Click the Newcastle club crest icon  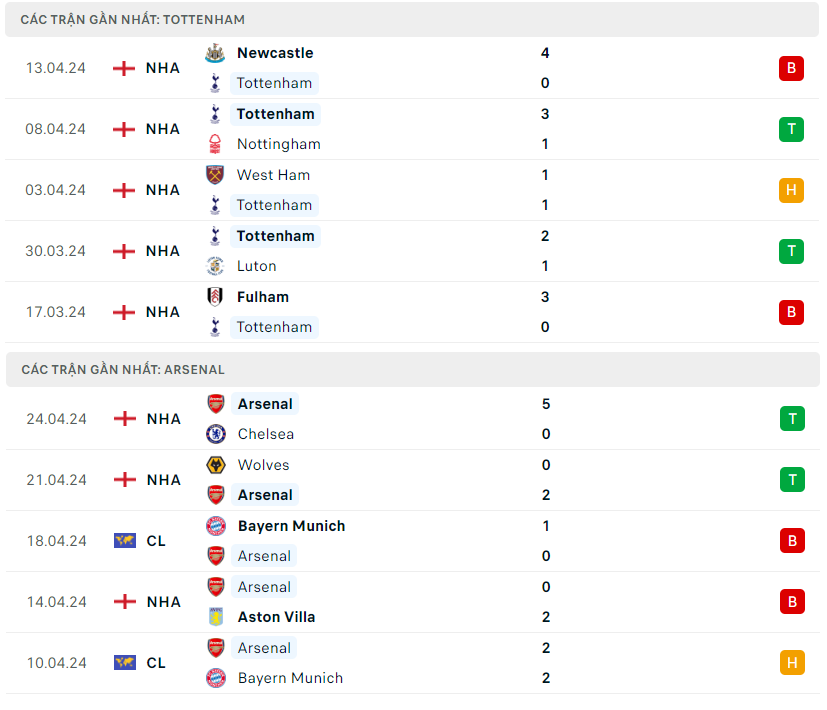point(215,53)
